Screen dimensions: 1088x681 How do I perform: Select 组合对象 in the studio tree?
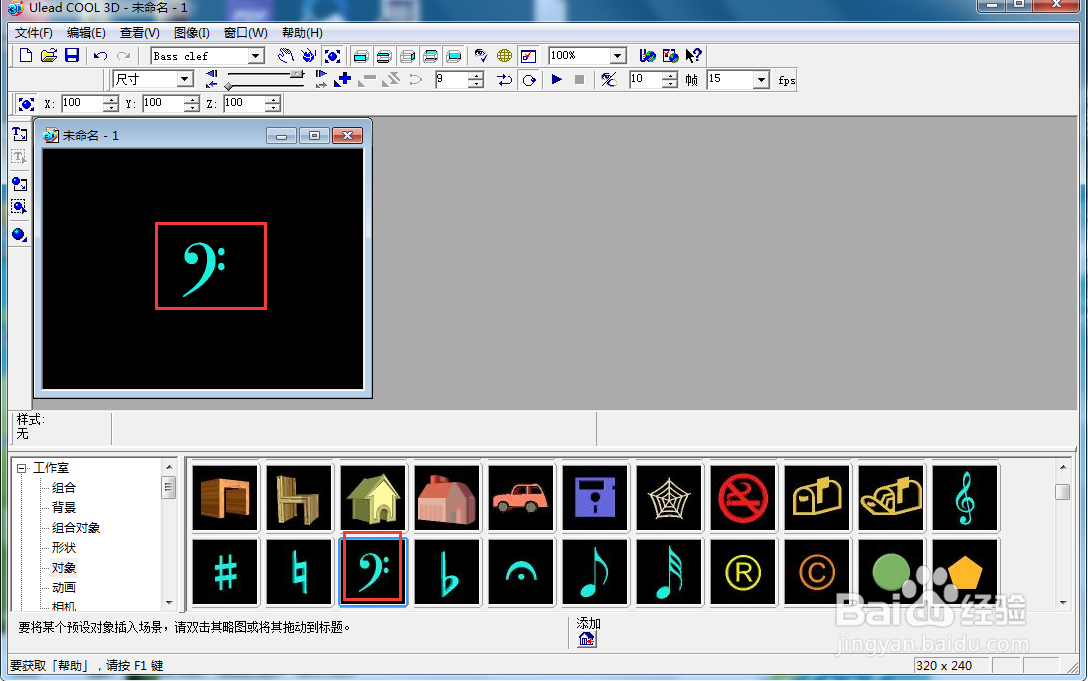76,528
